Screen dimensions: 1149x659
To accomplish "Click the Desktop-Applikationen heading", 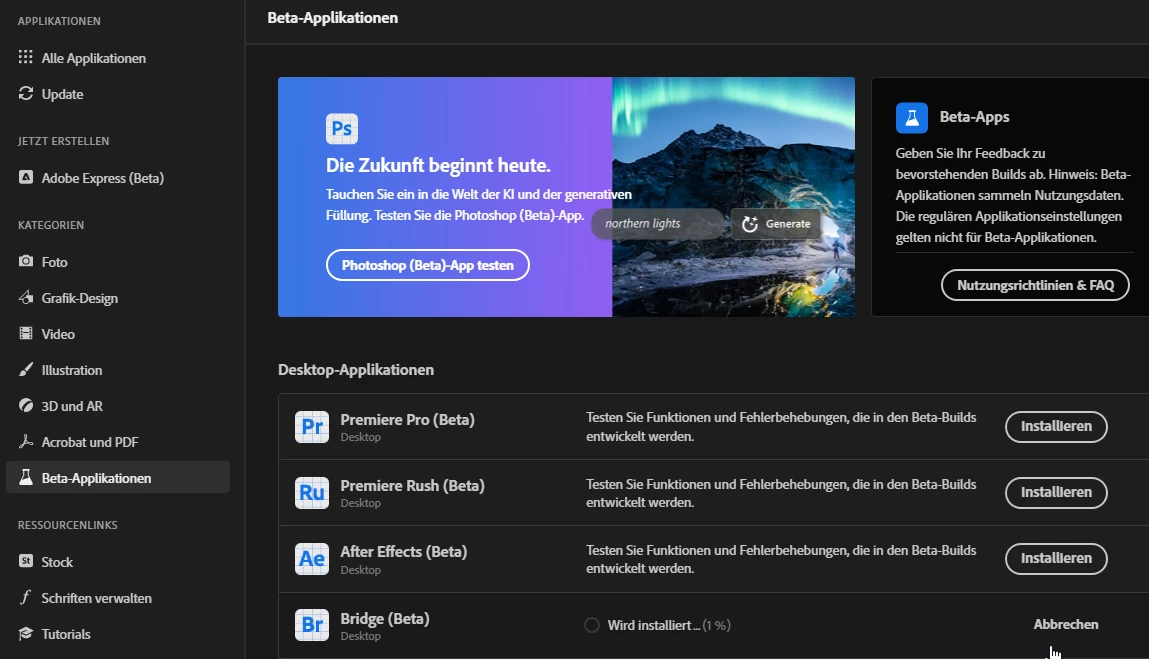I will pyautogui.click(x=355, y=369).
